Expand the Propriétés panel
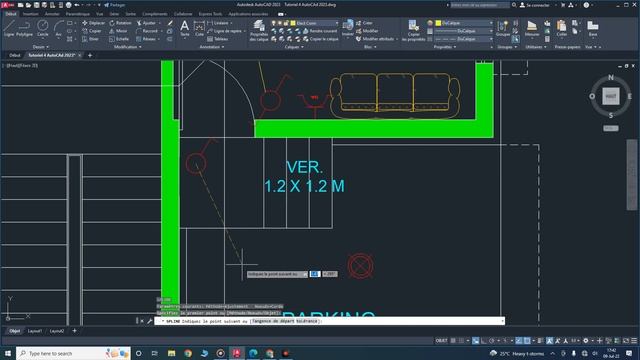Viewport: 640px width, 360px height. pos(445,47)
